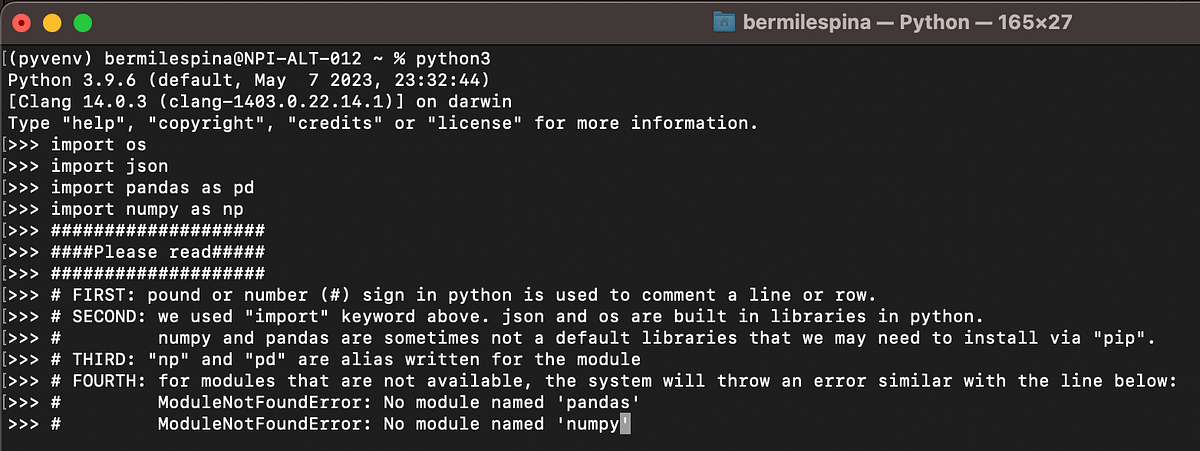The image size is (1200, 451).
Task: Click the text cursor block after 'numpy'
Action: [x=625, y=426]
